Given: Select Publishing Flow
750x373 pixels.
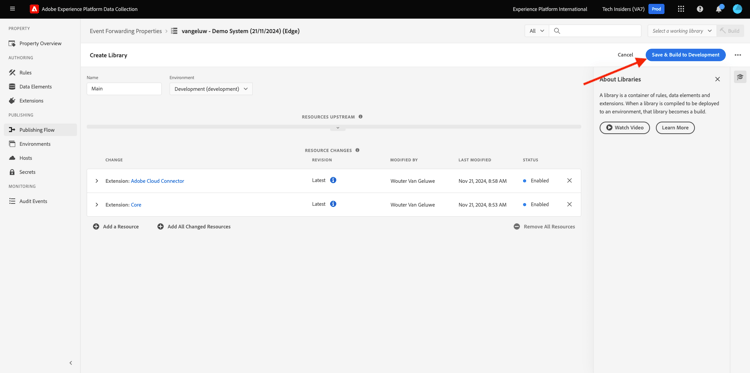Looking at the screenshot, I should click(40, 130).
